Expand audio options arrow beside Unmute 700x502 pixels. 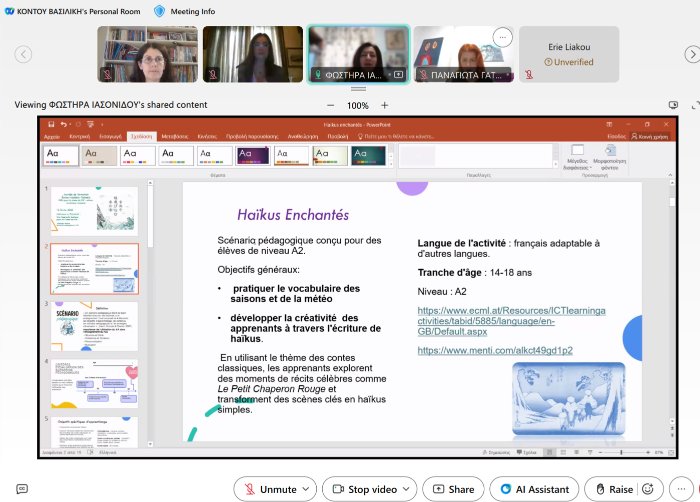pos(307,489)
